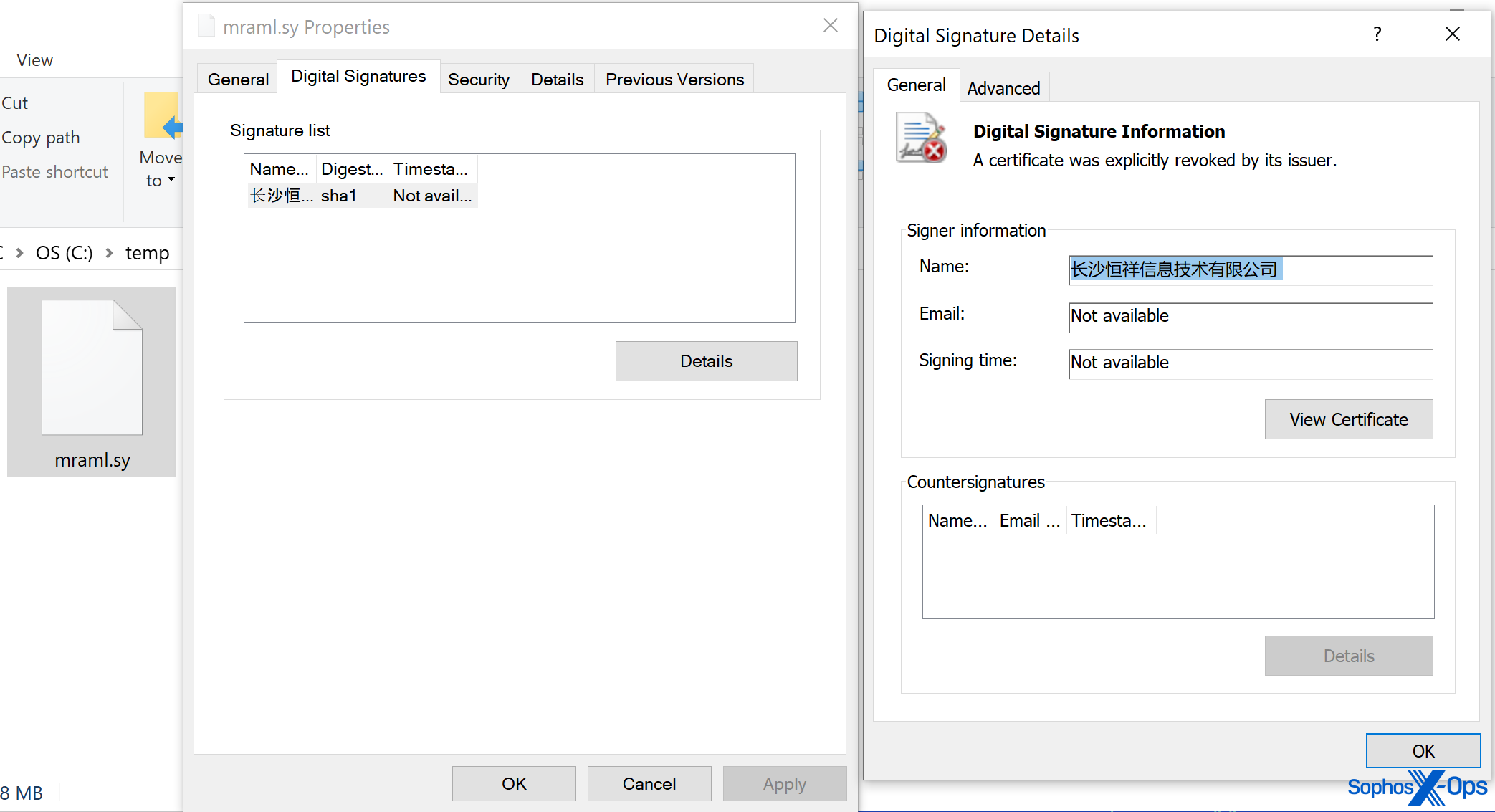The height and width of the screenshot is (812, 1495).
Task: Click the help question mark button
Action: (1377, 34)
